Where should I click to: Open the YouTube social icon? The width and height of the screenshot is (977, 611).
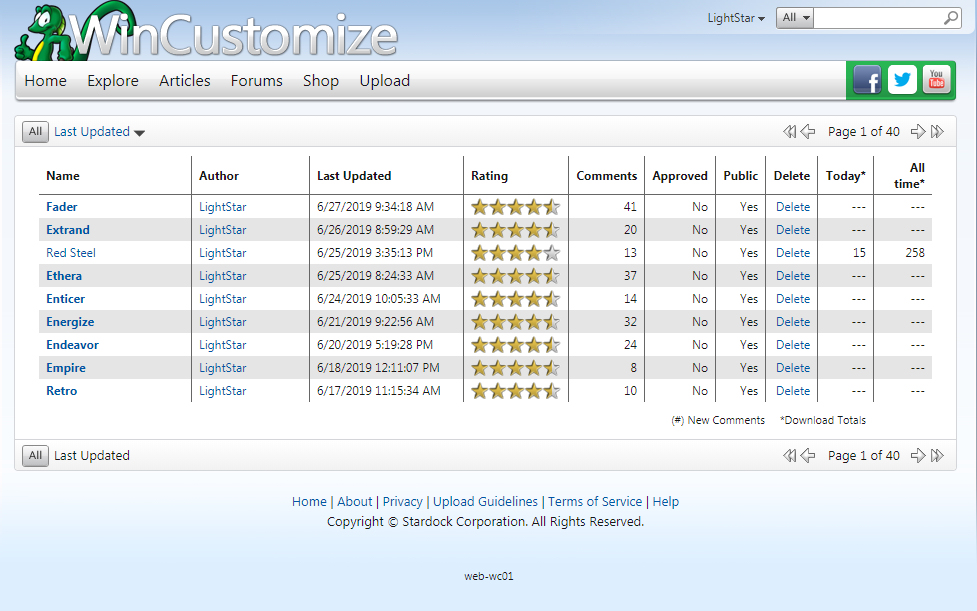pyautogui.click(x=936, y=80)
